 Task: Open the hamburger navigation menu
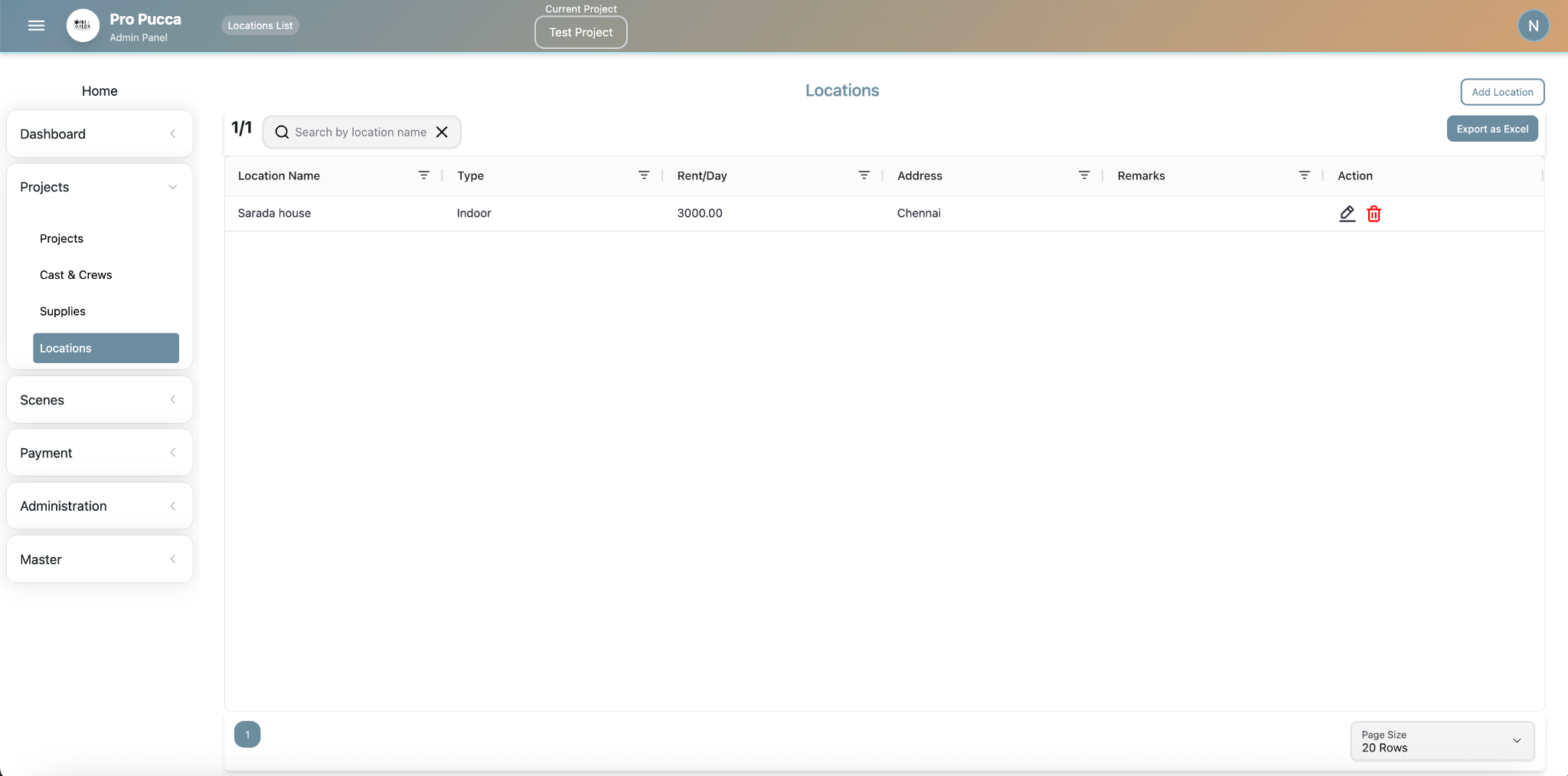[x=36, y=26]
